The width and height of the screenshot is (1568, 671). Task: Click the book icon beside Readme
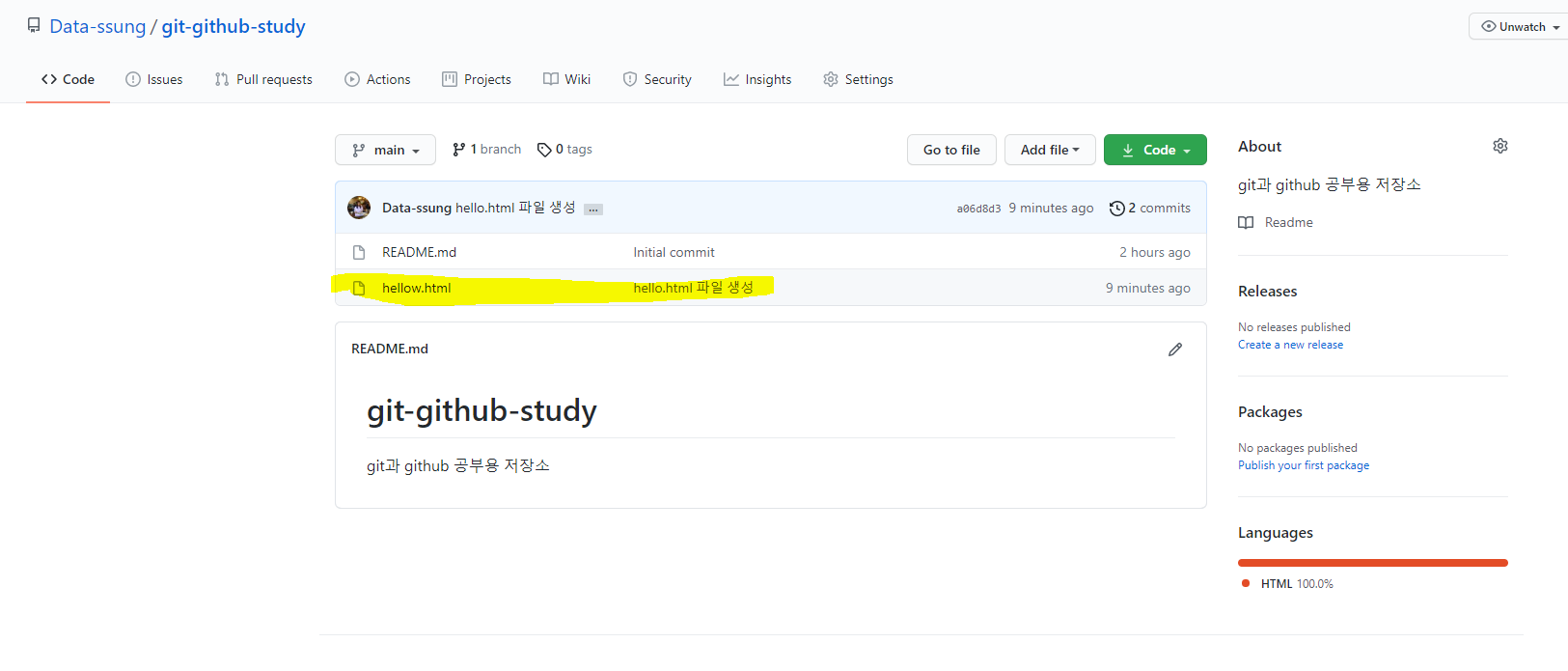[1246, 222]
